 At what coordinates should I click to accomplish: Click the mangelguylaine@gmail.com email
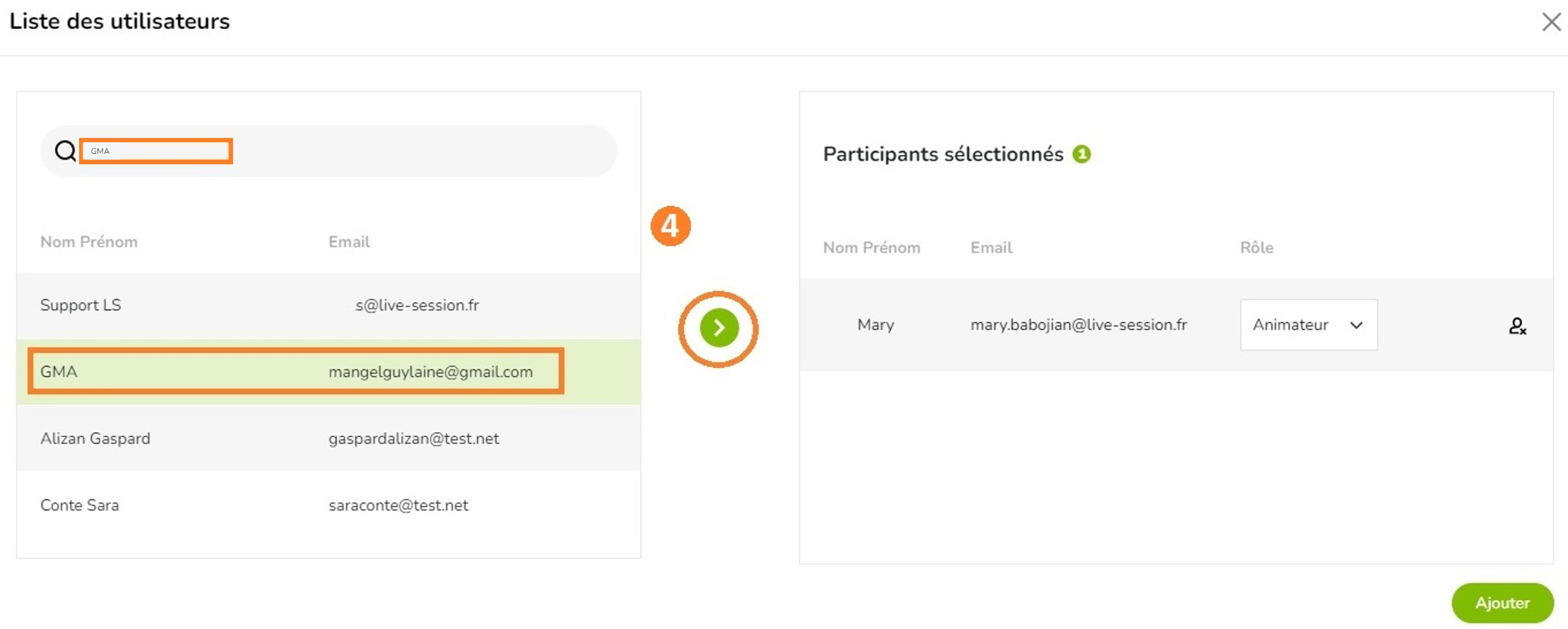[430, 372]
